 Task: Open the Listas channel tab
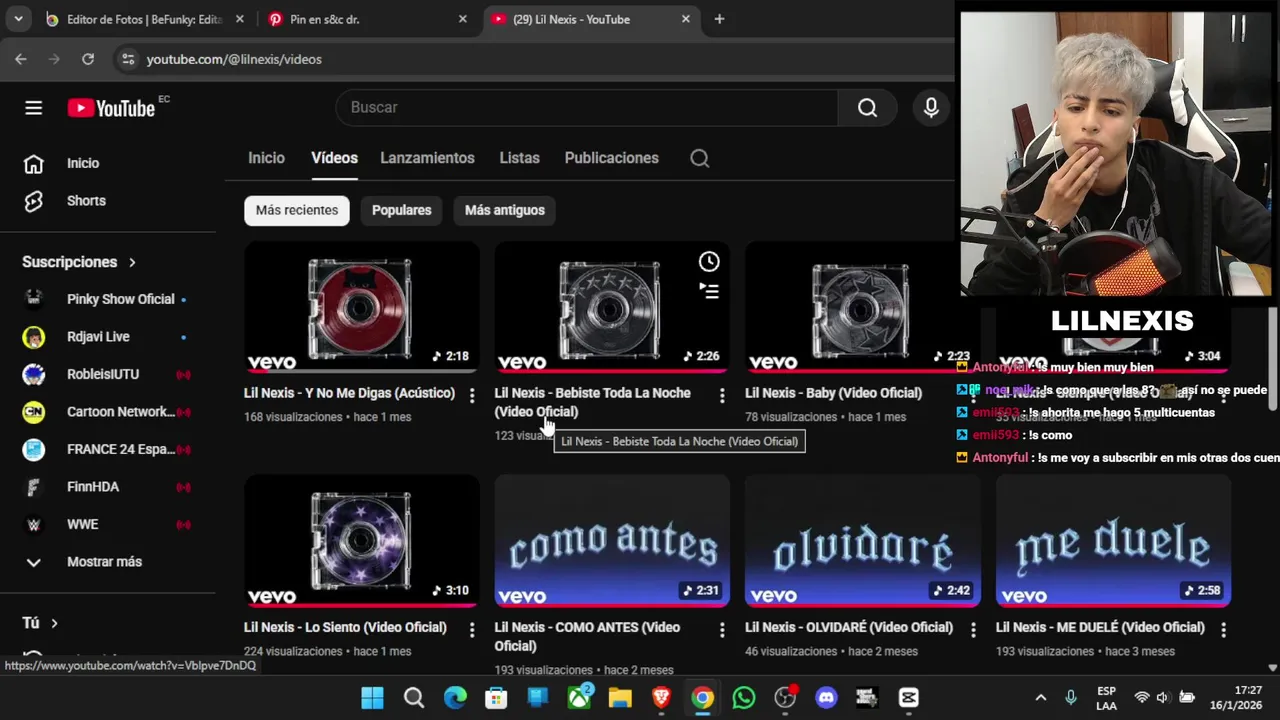coord(519,158)
